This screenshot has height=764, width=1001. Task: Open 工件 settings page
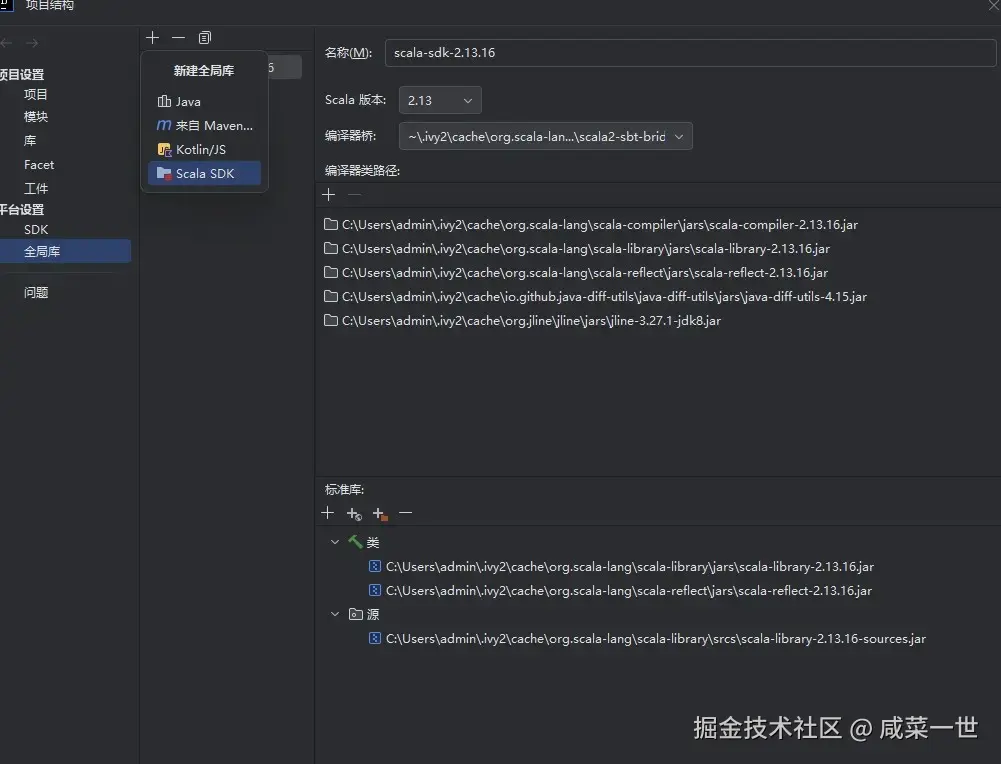click(x=36, y=188)
